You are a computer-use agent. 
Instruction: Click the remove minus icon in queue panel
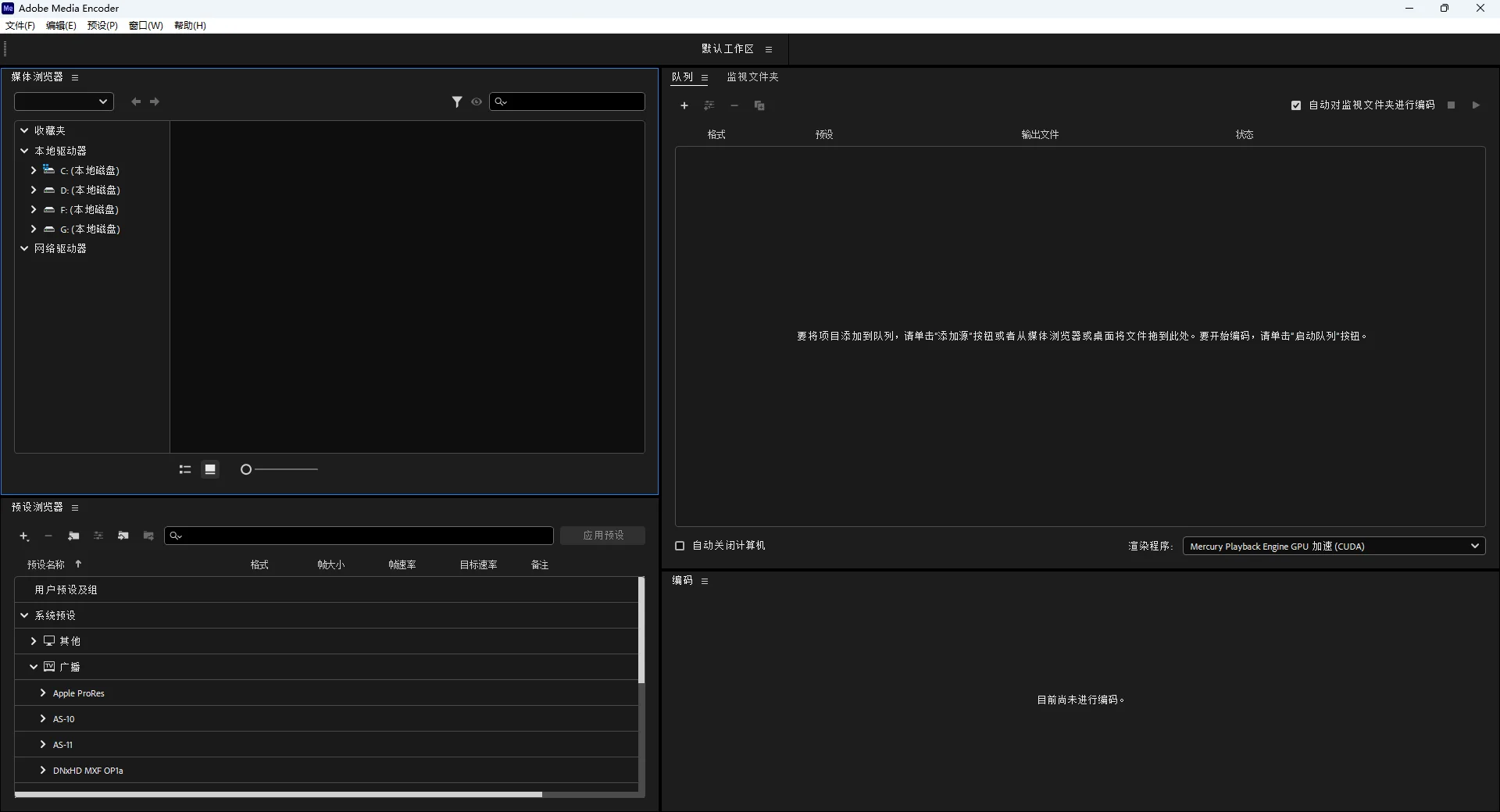pyautogui.click(x=734, y=105)
